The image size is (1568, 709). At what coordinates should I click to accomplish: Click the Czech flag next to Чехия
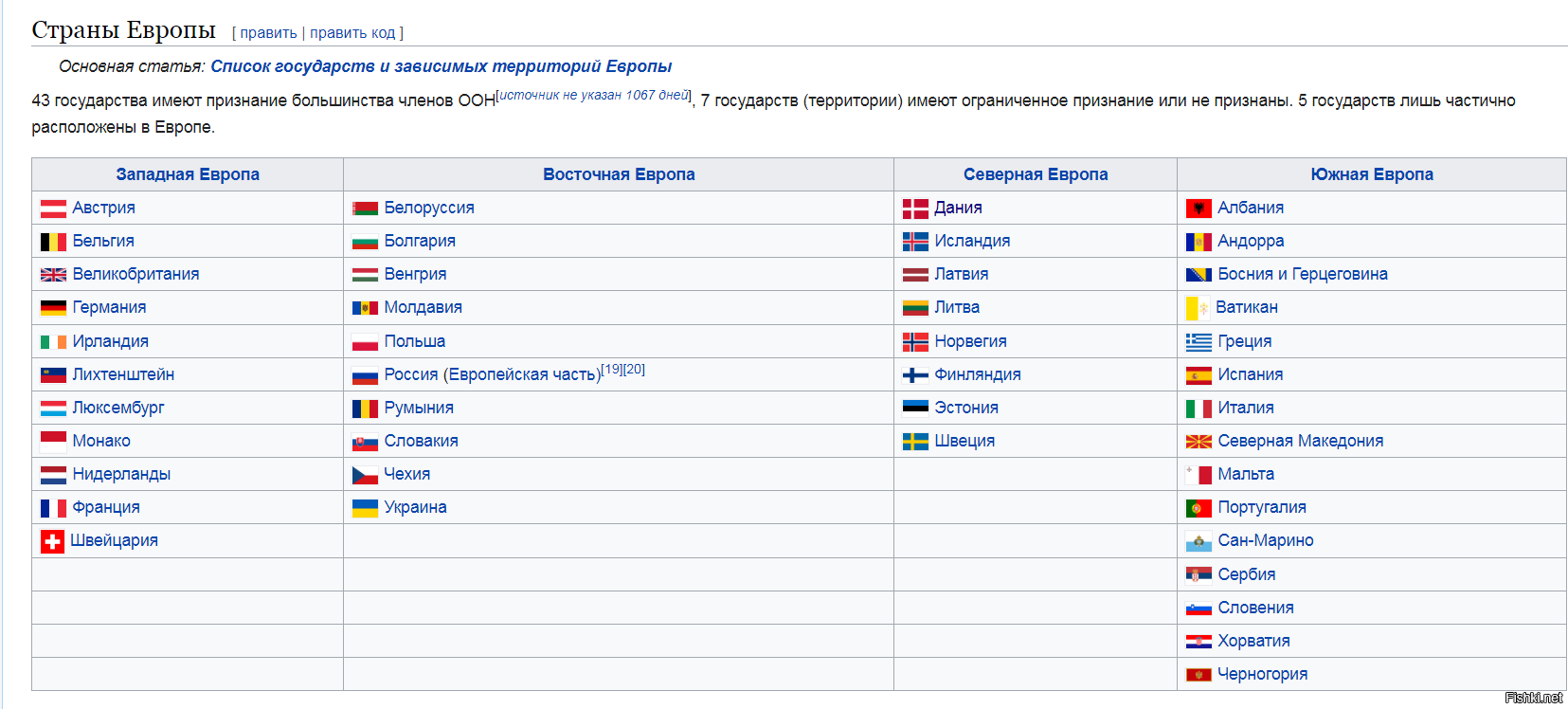click(365, 475)
